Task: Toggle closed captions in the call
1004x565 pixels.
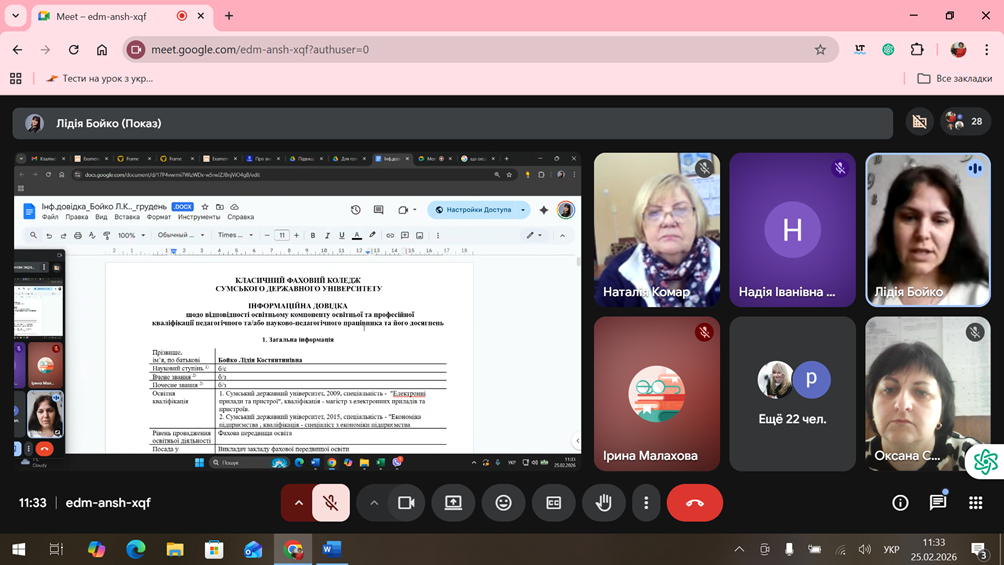Action: tap(553, 503)
